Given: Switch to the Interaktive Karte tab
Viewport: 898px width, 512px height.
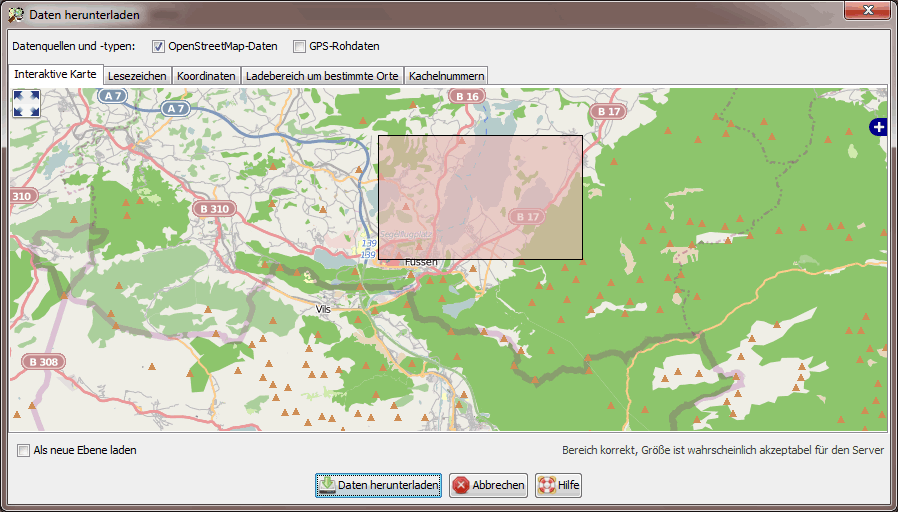Looking at the screenshot, I should [x=55, y=75].
